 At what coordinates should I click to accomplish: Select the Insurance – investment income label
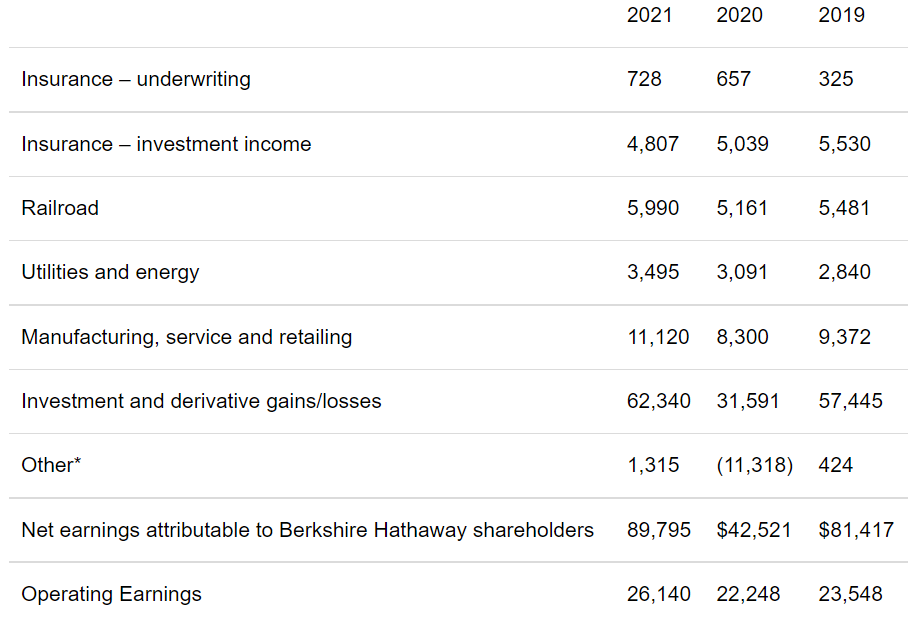tap(166, 144)
